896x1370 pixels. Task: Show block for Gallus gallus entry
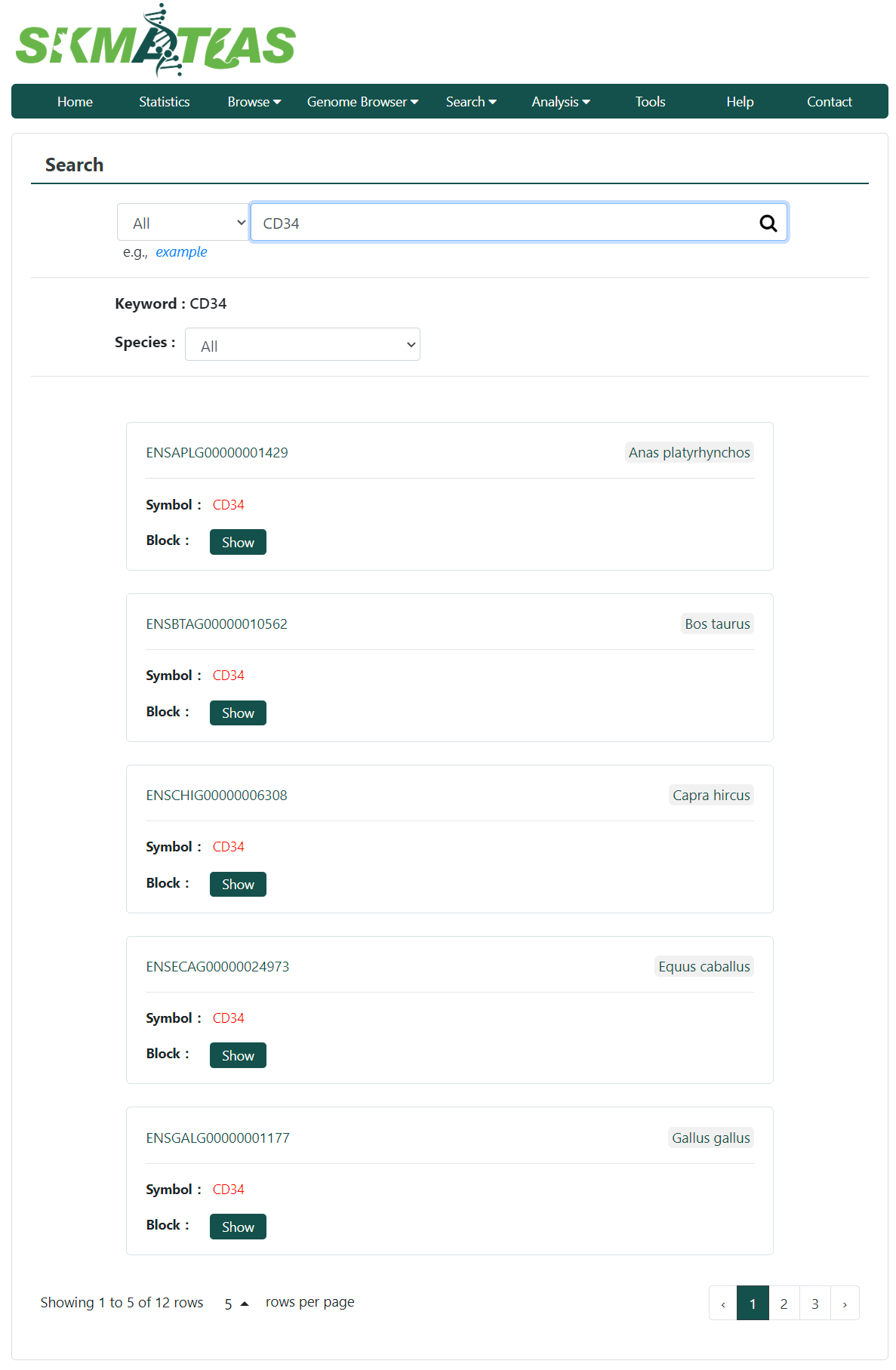pyautogui.click(x=238, y=1227)
